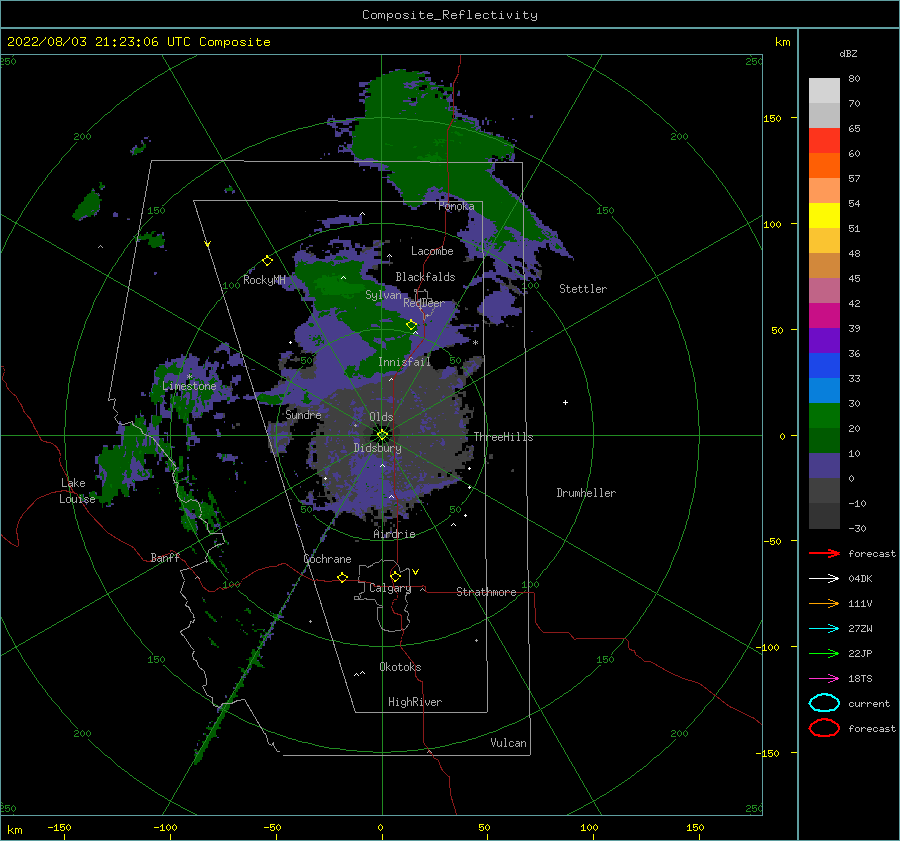The image size is (900, 841).
Task: Select the blue 36–33 dBZ swatch
Action: tap(824, 366)
